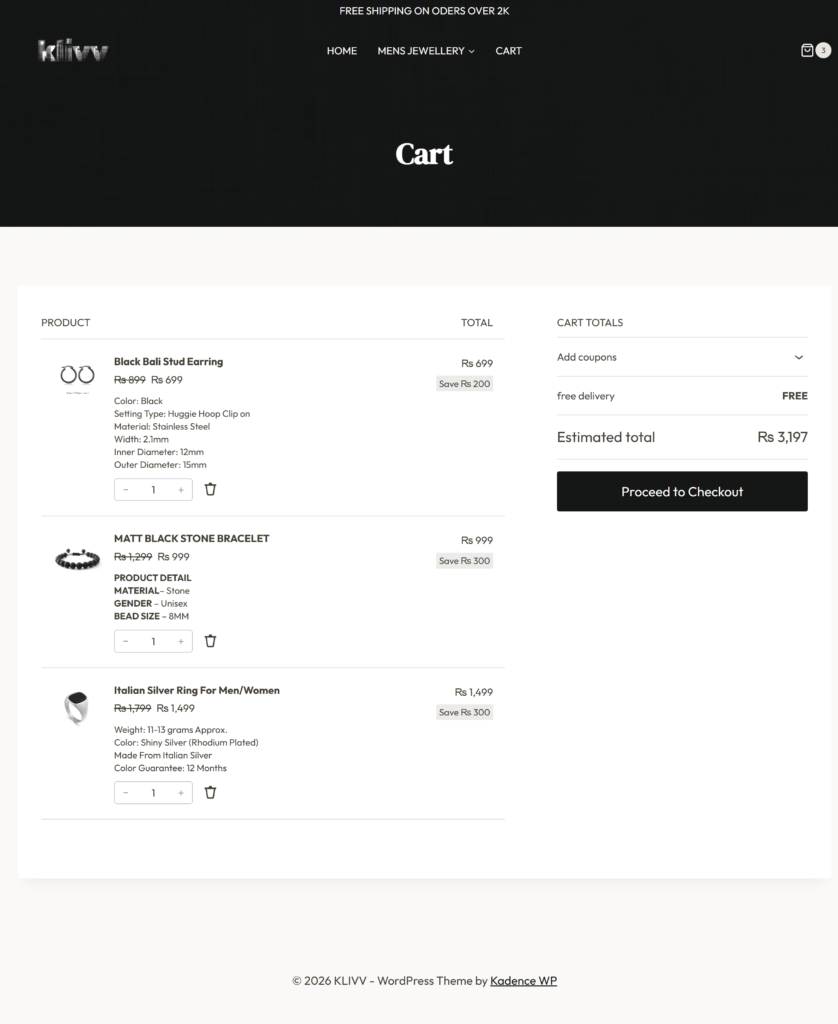Open Black Bali Stud Earring product link
Viewport: 838px width, 1024px height.
169,361
